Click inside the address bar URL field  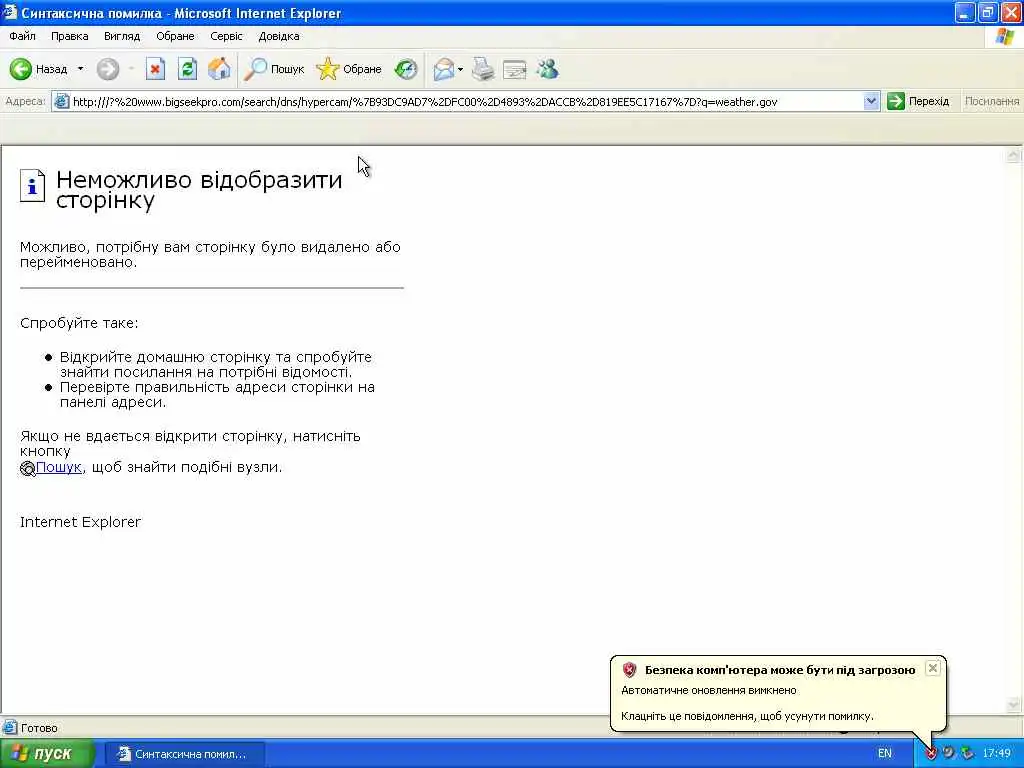click(x=467, y=101)
